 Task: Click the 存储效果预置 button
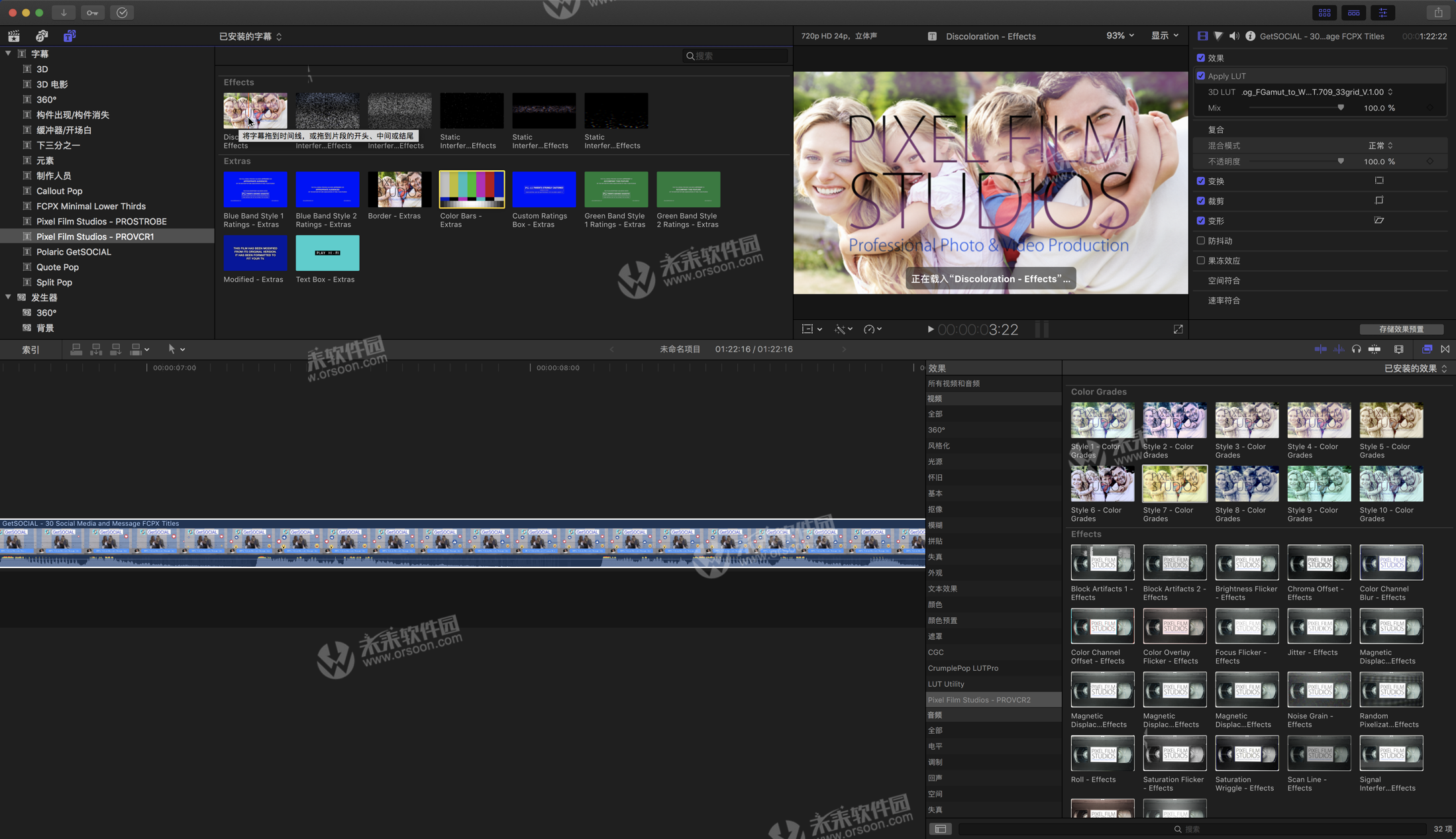(1401, 329)
